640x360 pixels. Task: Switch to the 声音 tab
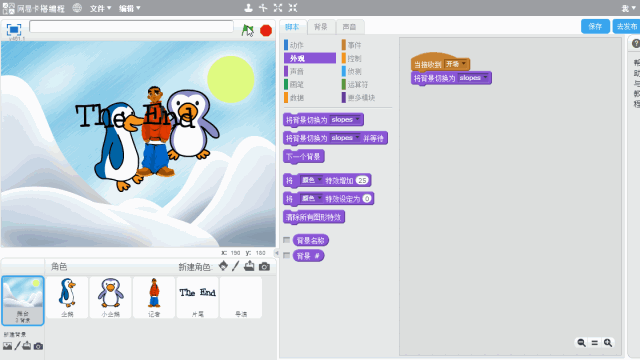tap(349, 27)
